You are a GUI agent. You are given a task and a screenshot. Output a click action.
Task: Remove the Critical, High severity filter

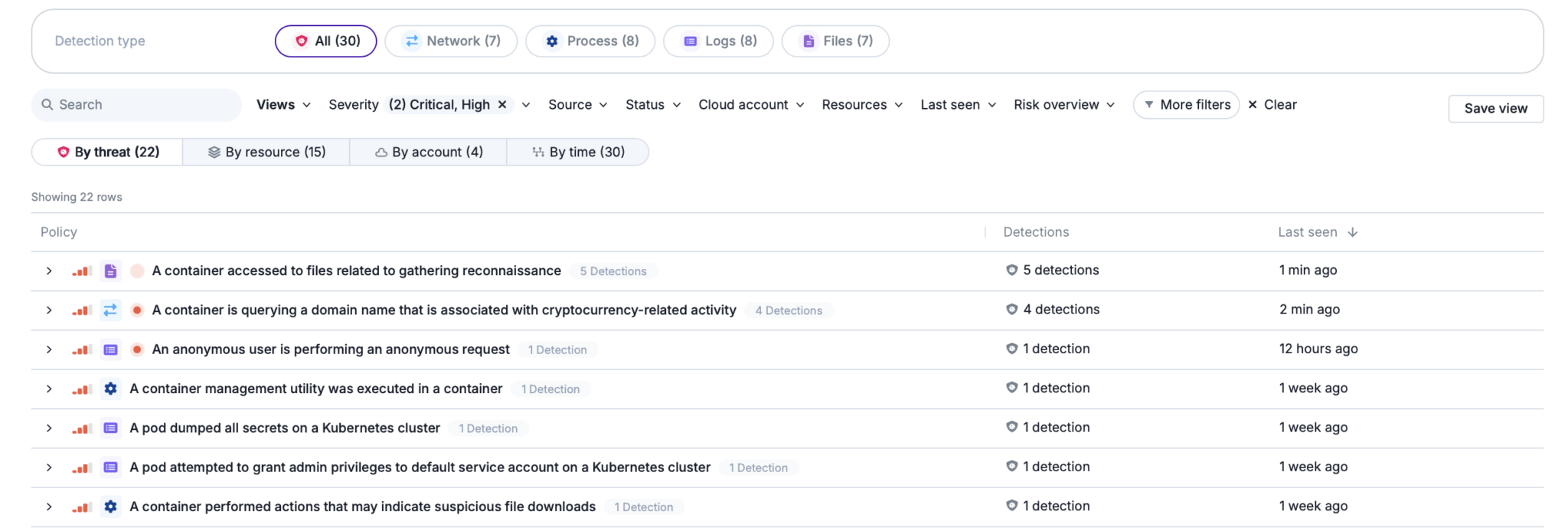502,105
